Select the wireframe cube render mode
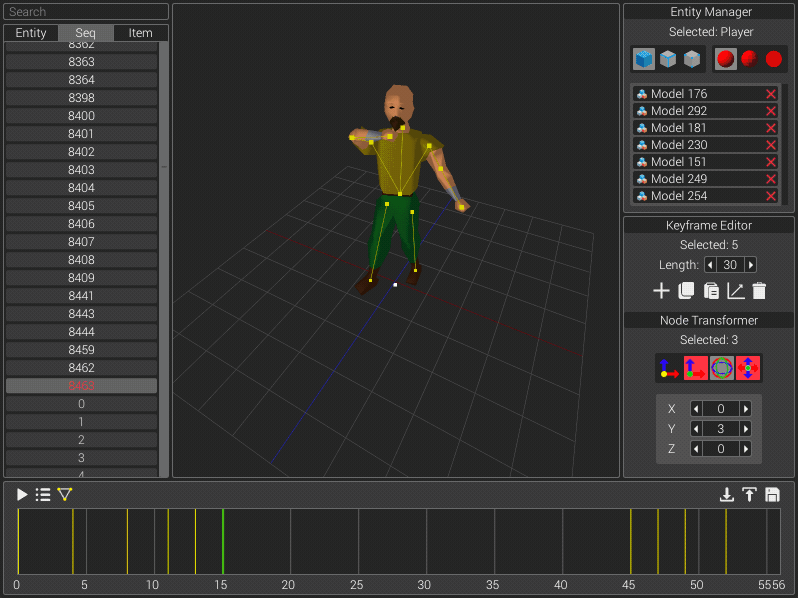The image size is (798, 598). pos(692,59)
